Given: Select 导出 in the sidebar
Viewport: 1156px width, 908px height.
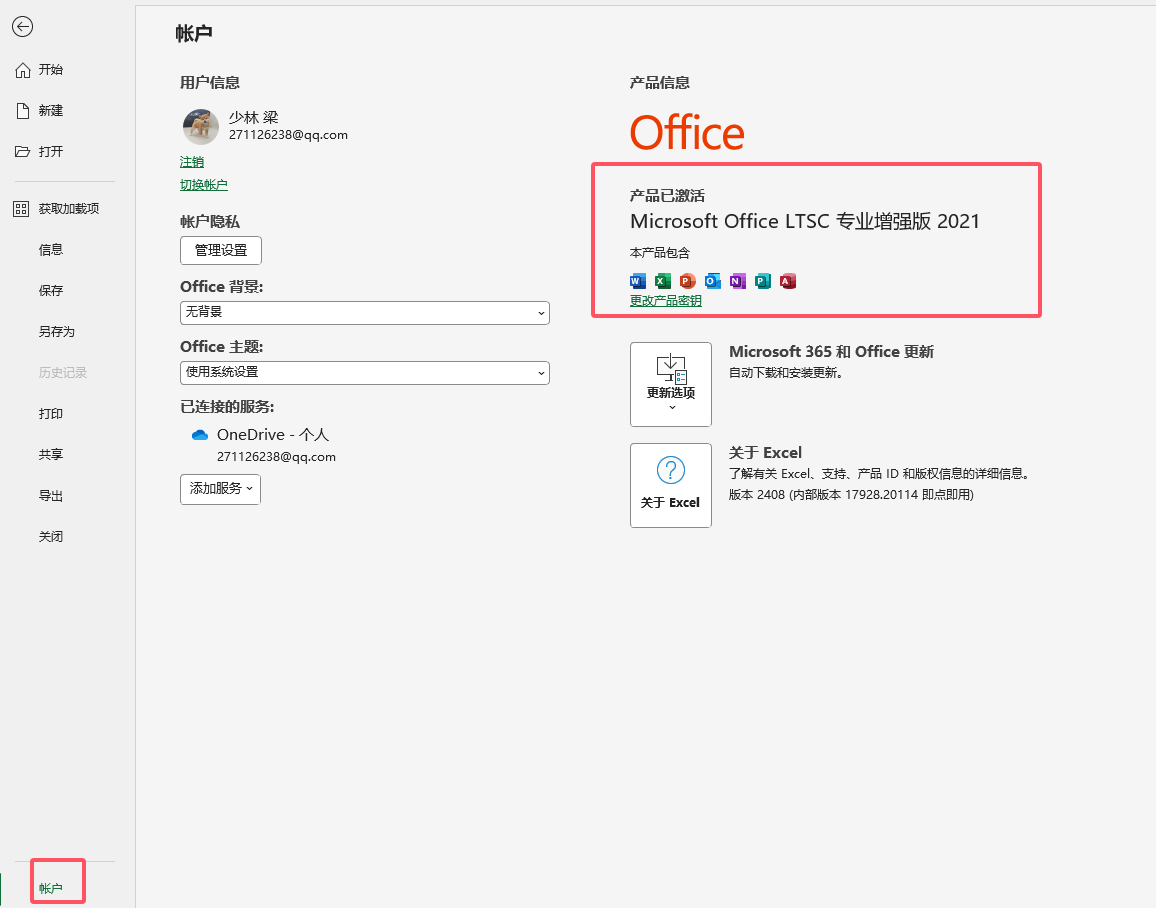Looking at the screenshot, I should 51,496.
